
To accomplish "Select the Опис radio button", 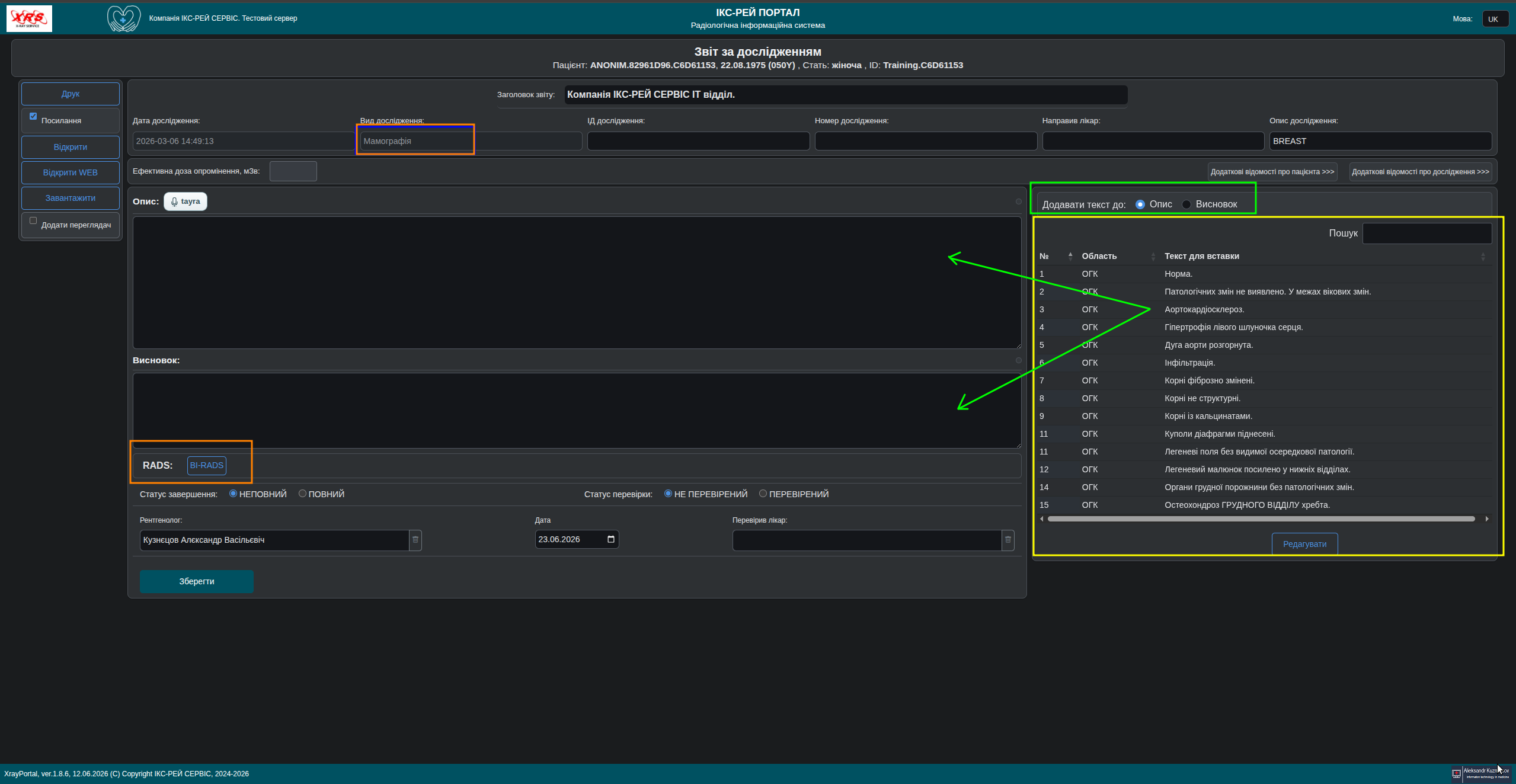I will (x=1140, y=204).
